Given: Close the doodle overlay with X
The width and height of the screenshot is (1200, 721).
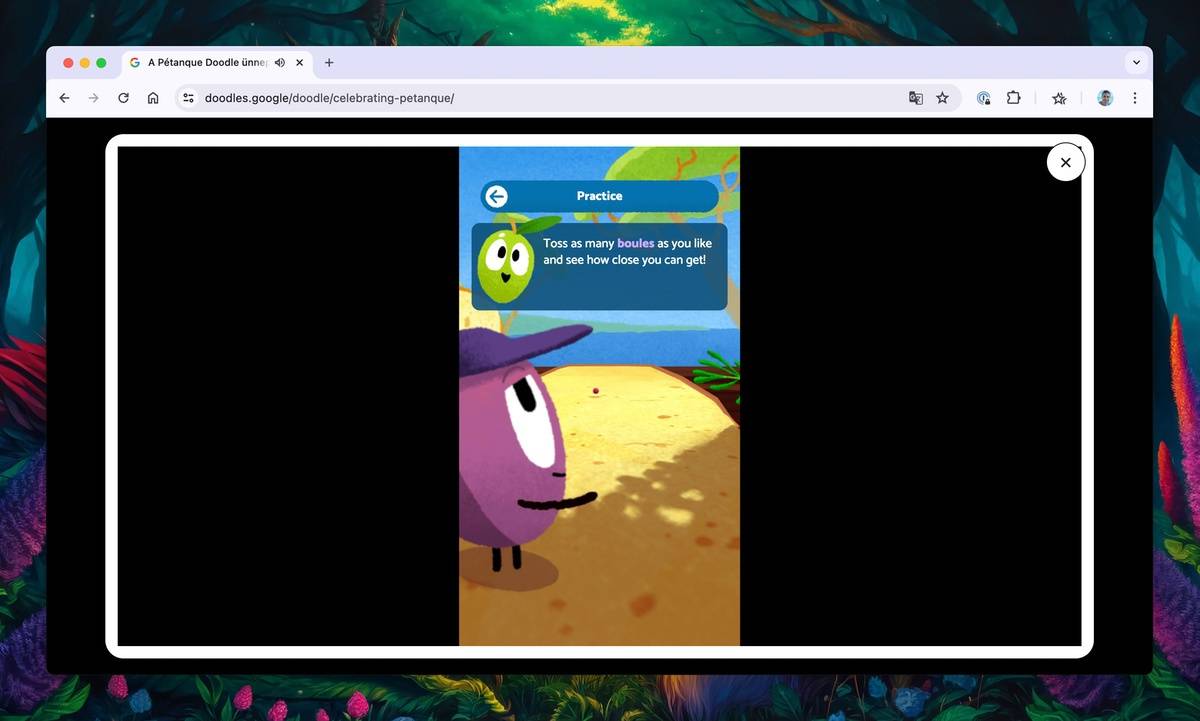Looking at the screenshot, I should click(1065, 162).
